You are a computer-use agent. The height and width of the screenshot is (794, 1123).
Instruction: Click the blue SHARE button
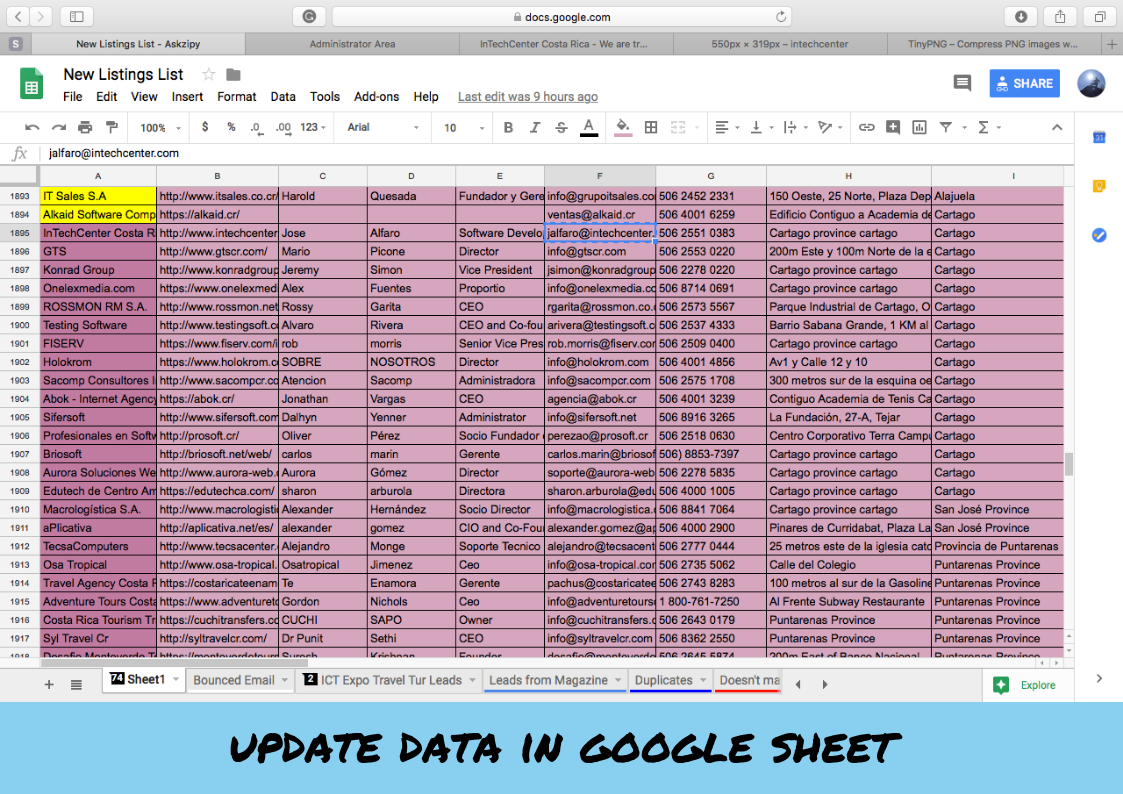[1024, 83]
